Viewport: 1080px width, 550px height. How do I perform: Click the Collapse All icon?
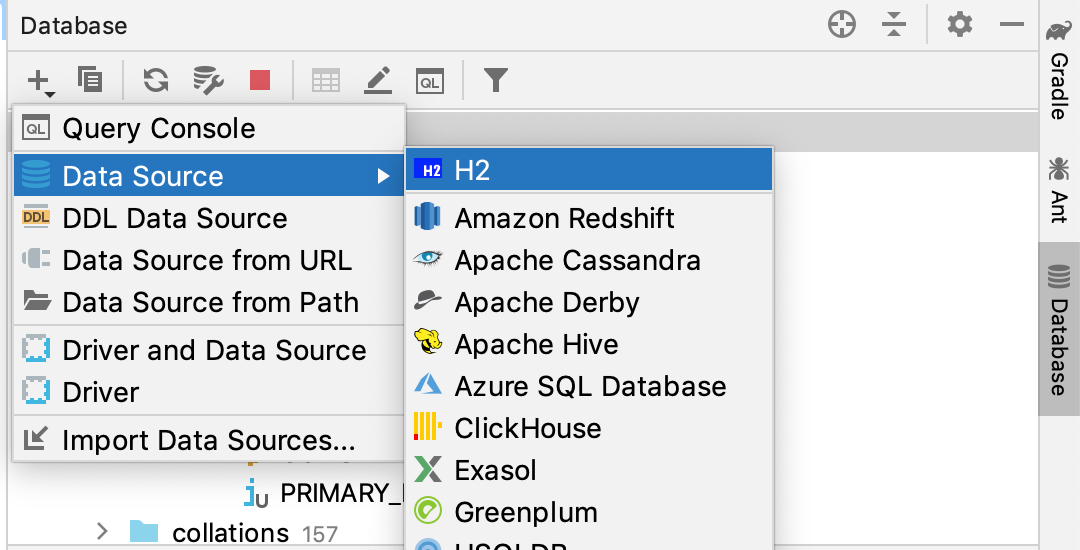(x=893, y=25)
